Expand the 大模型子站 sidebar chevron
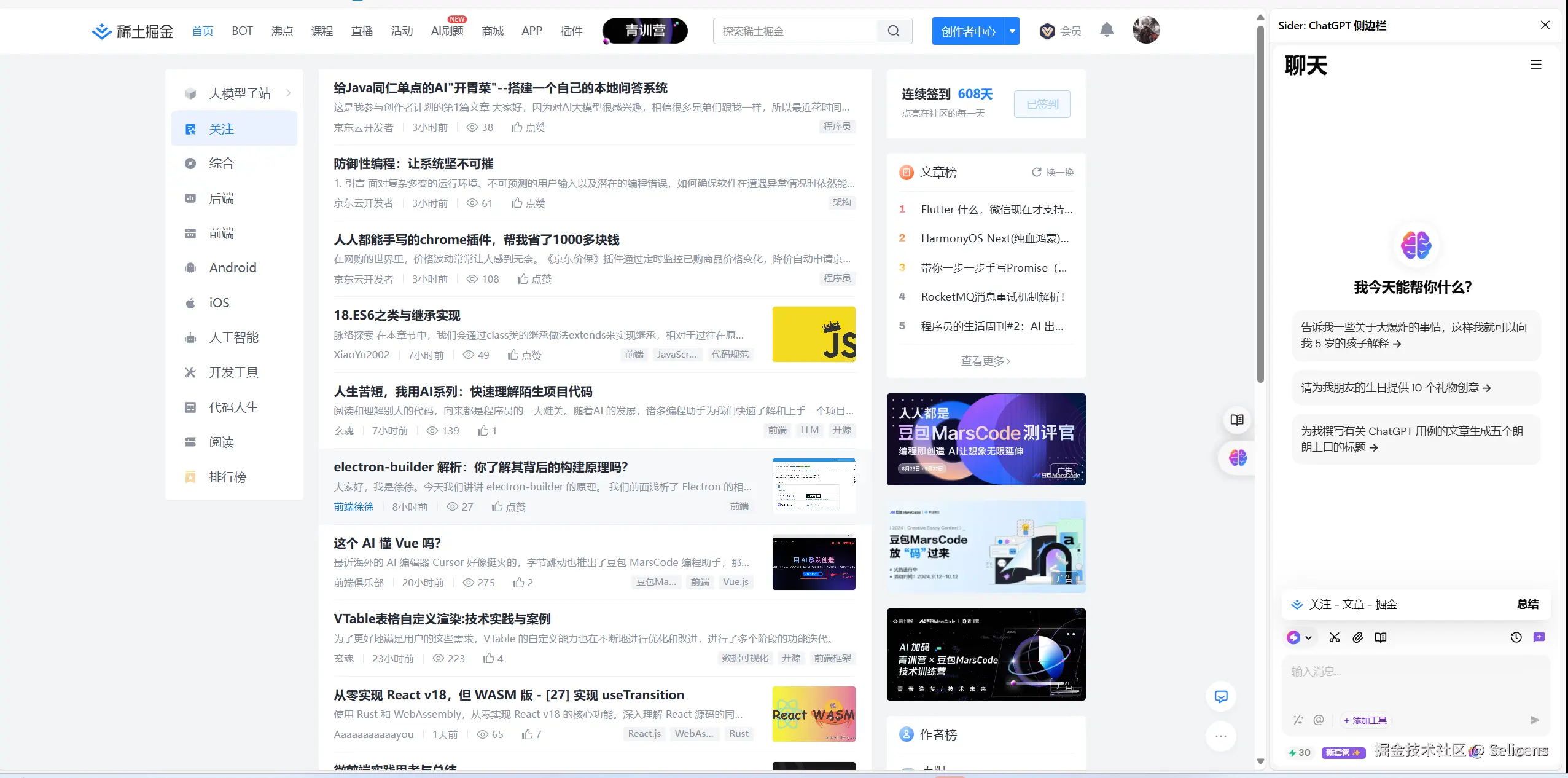 [x=289, y=93]
